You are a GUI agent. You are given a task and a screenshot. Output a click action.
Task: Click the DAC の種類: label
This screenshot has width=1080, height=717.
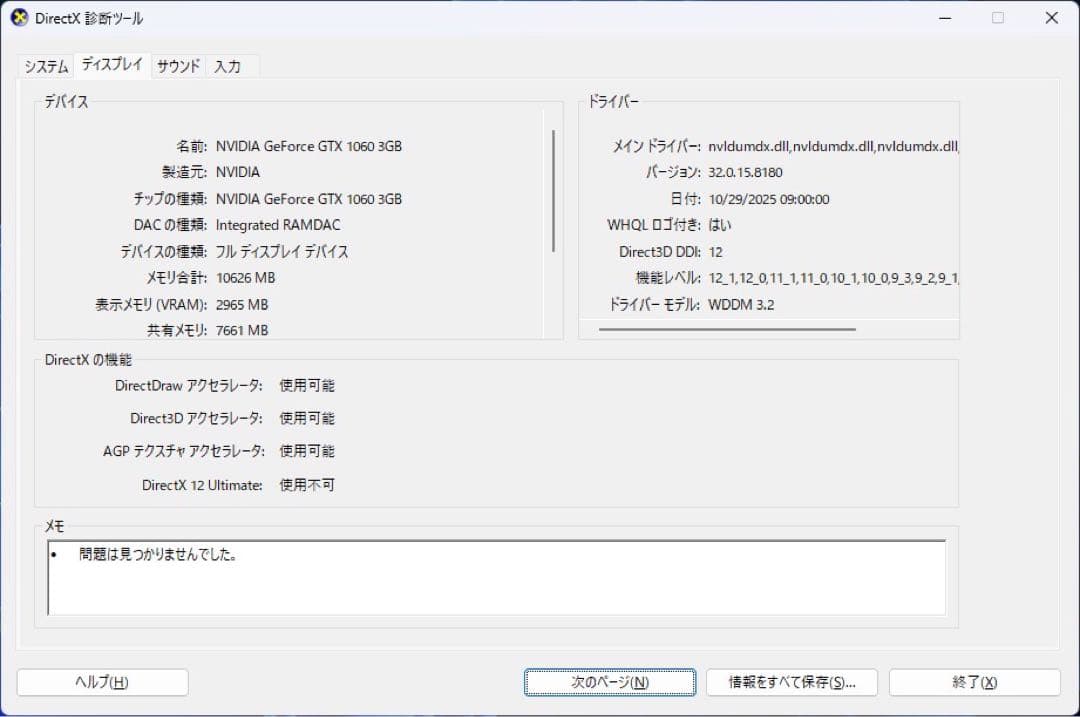pyautogui.click(x=170, y=225)
